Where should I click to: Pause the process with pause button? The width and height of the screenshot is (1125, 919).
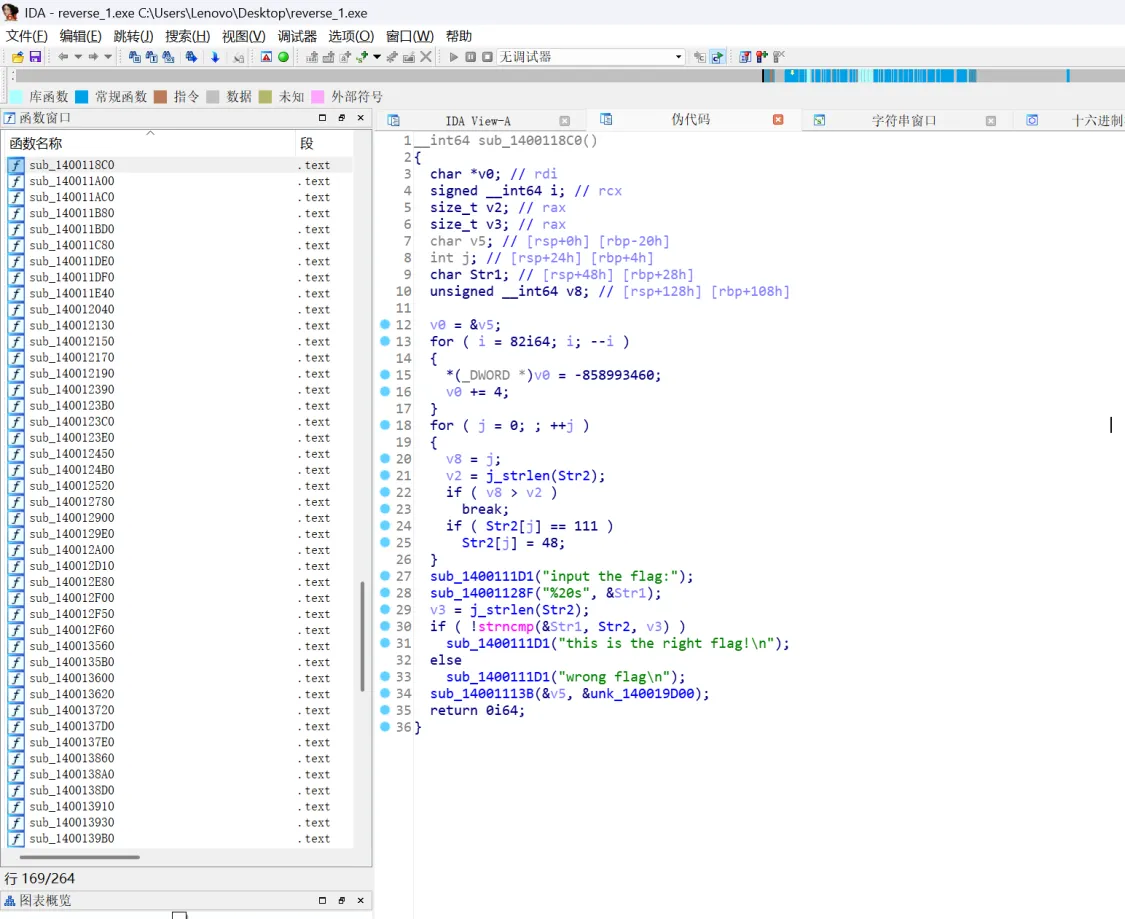tap(471, 57)
